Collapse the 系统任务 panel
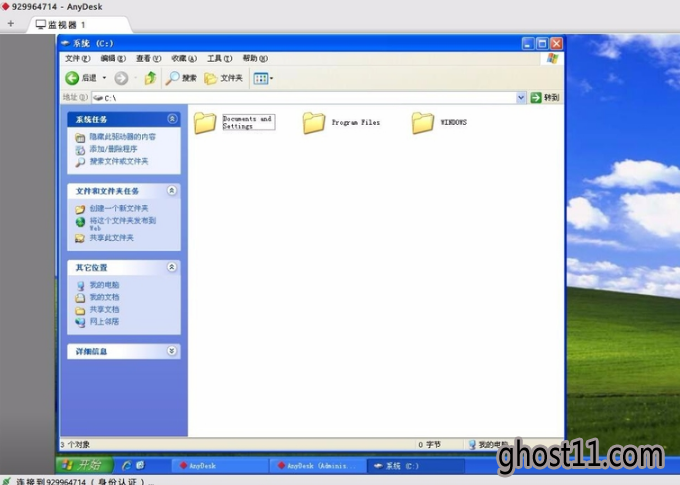This screenshot has height=485, width=680. 172,119
